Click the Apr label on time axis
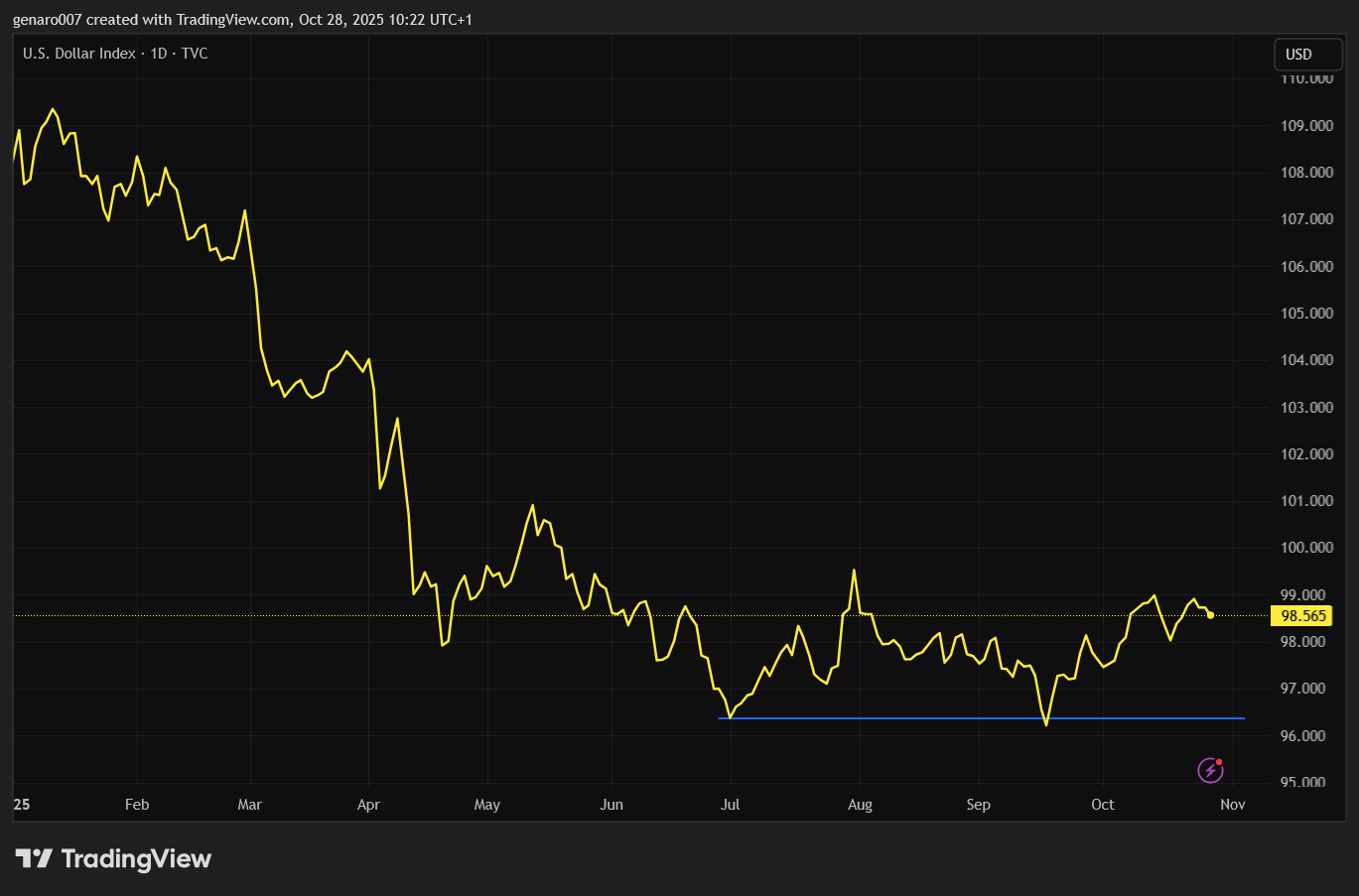Viewport: 1359px width, 896px height. [368, 805]
